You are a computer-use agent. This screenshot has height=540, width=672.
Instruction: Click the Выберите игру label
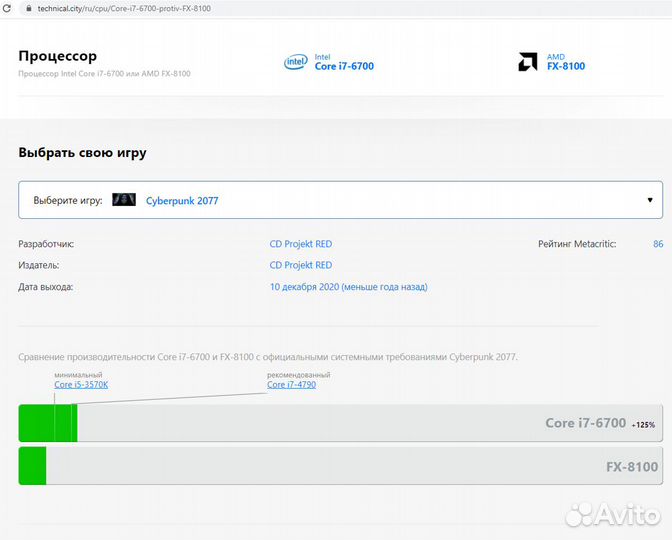(x=68, y=201)
